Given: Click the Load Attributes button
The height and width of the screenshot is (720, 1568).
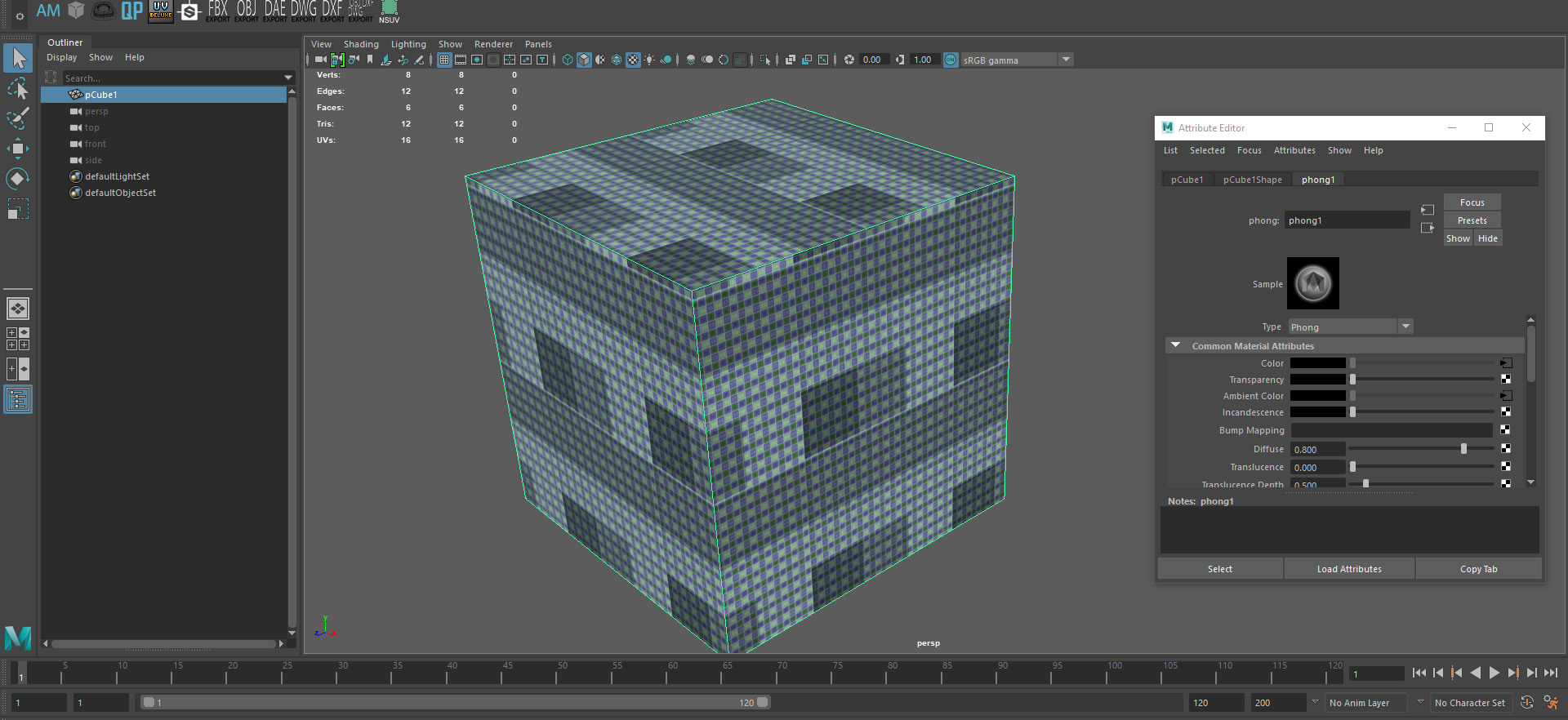Looking at the screenshot, I should 1348,569.
